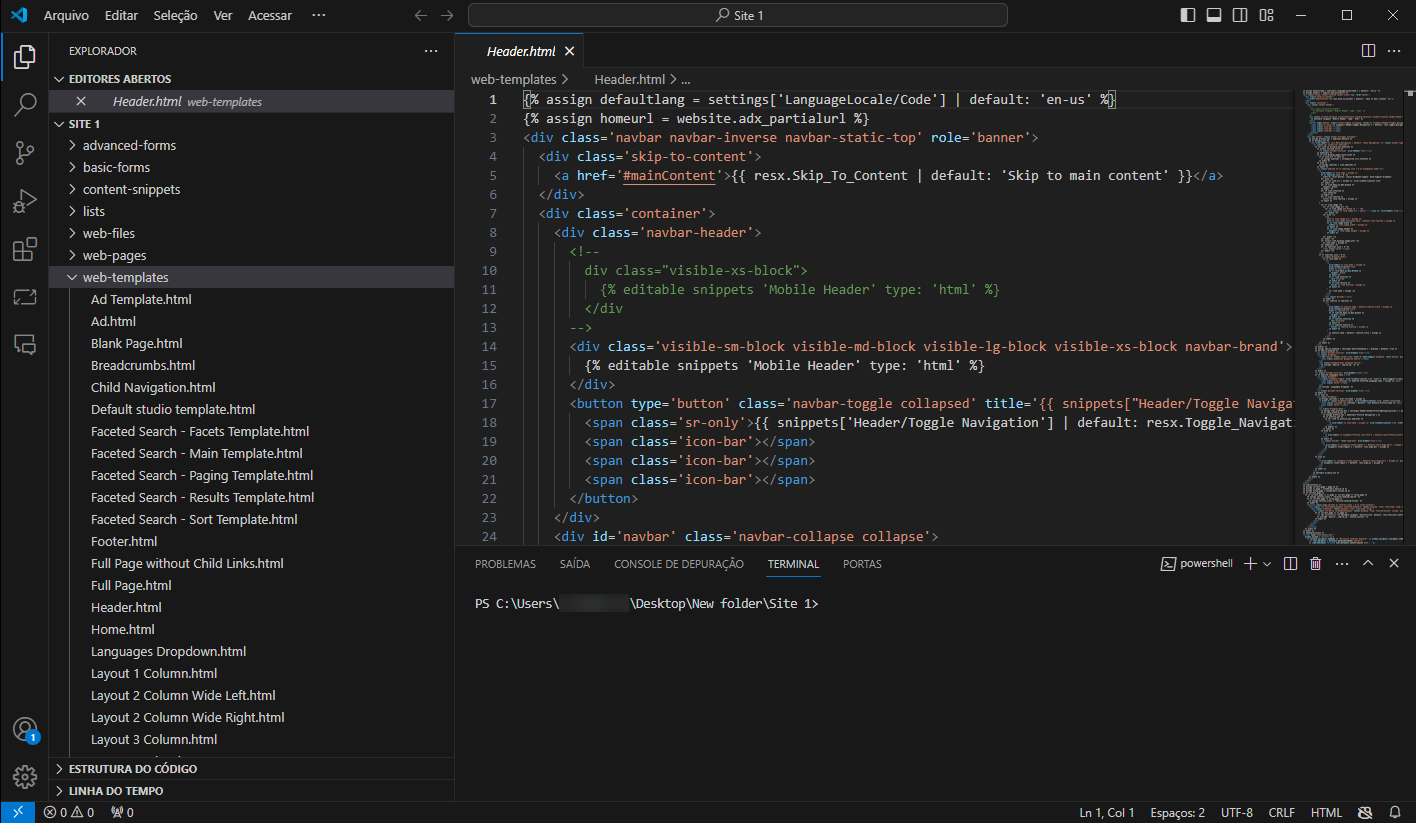Open errors and warnings count in status bar
The width and height of the screenshot is (1416, 823).
(68, 812)
